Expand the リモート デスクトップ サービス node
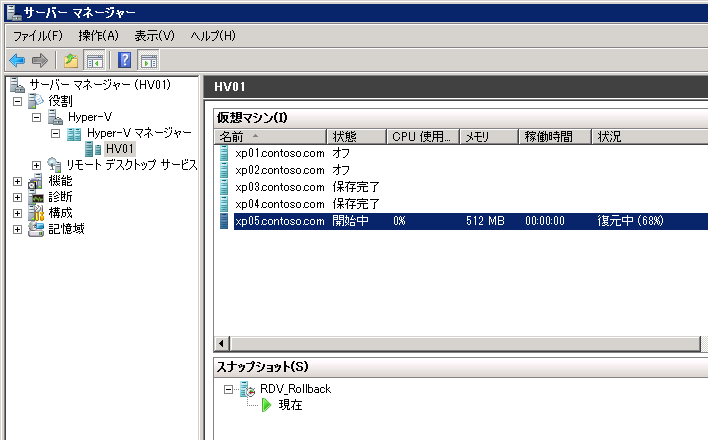 tap(36, 165)
